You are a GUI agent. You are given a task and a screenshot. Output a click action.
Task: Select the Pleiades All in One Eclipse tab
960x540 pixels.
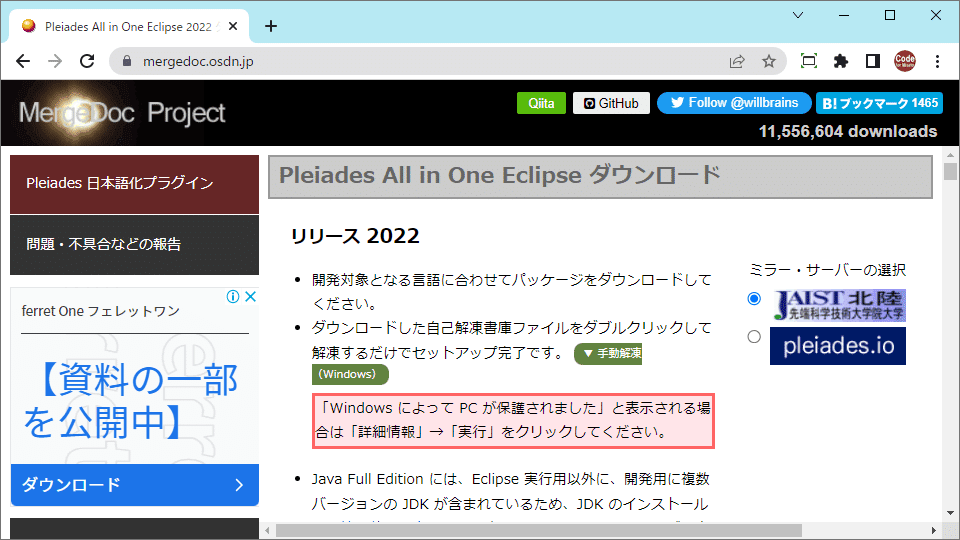[128, 26]
